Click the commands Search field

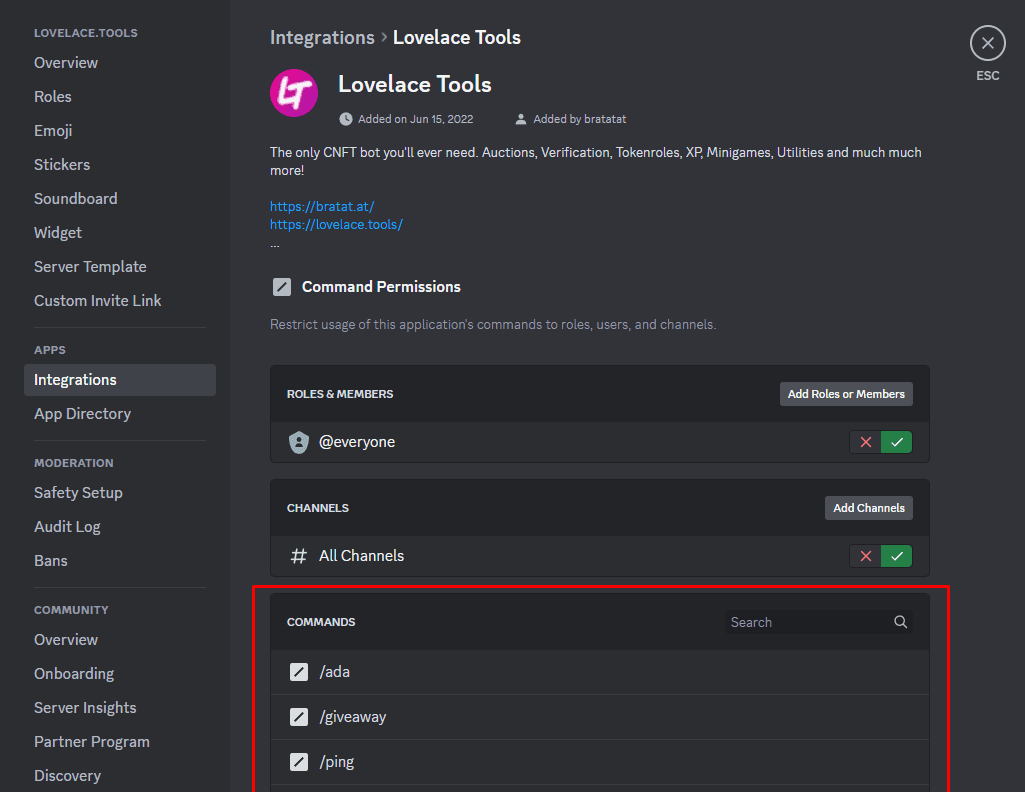coord(818,622)
